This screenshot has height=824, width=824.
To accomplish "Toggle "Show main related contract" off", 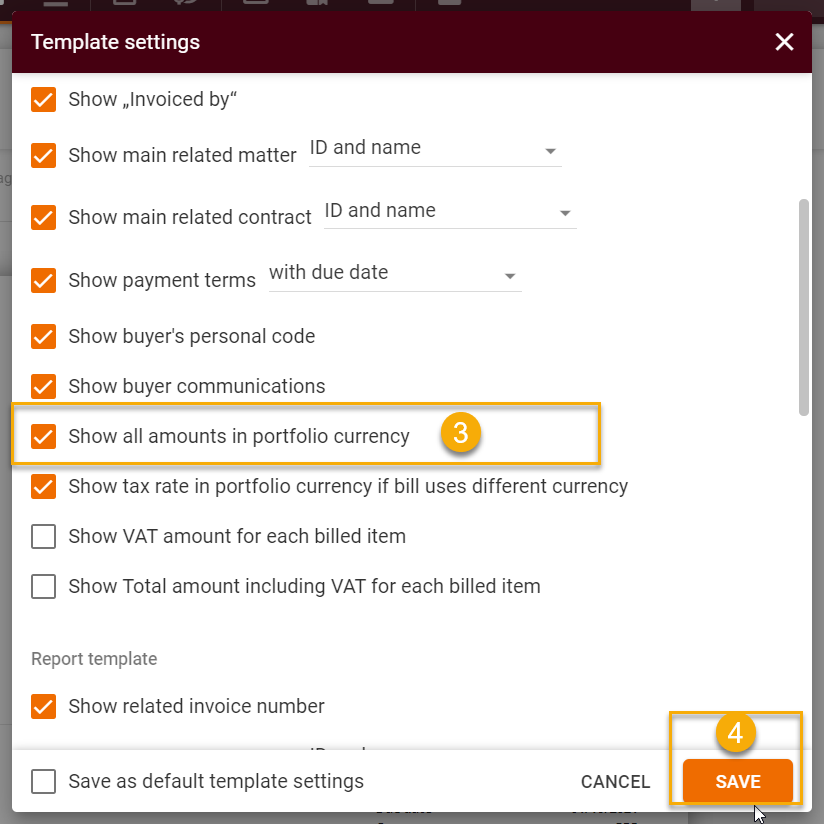I will pyautogui.click(x=43, y=217).
